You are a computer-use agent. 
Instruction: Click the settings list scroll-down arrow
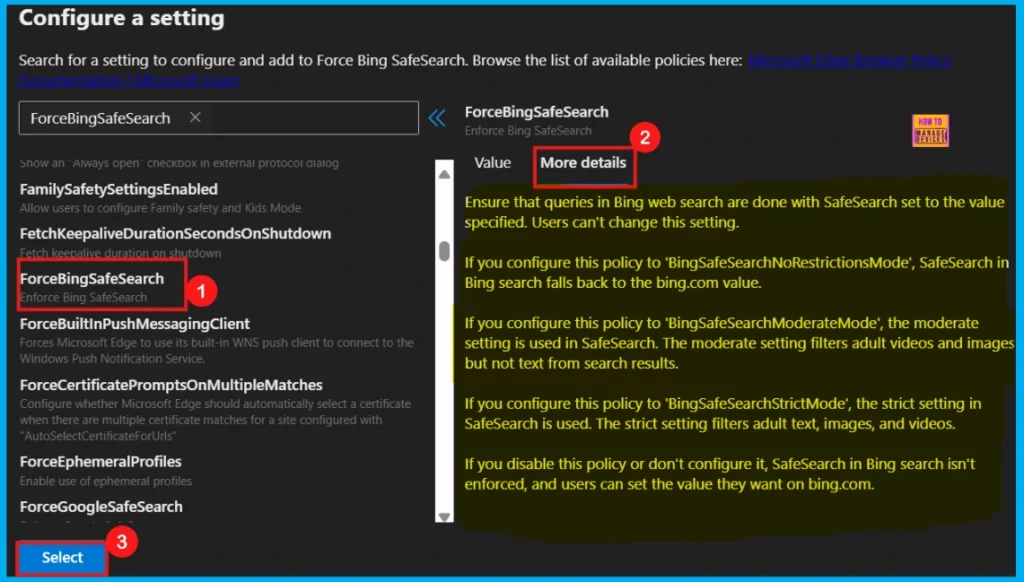[444, 517]
